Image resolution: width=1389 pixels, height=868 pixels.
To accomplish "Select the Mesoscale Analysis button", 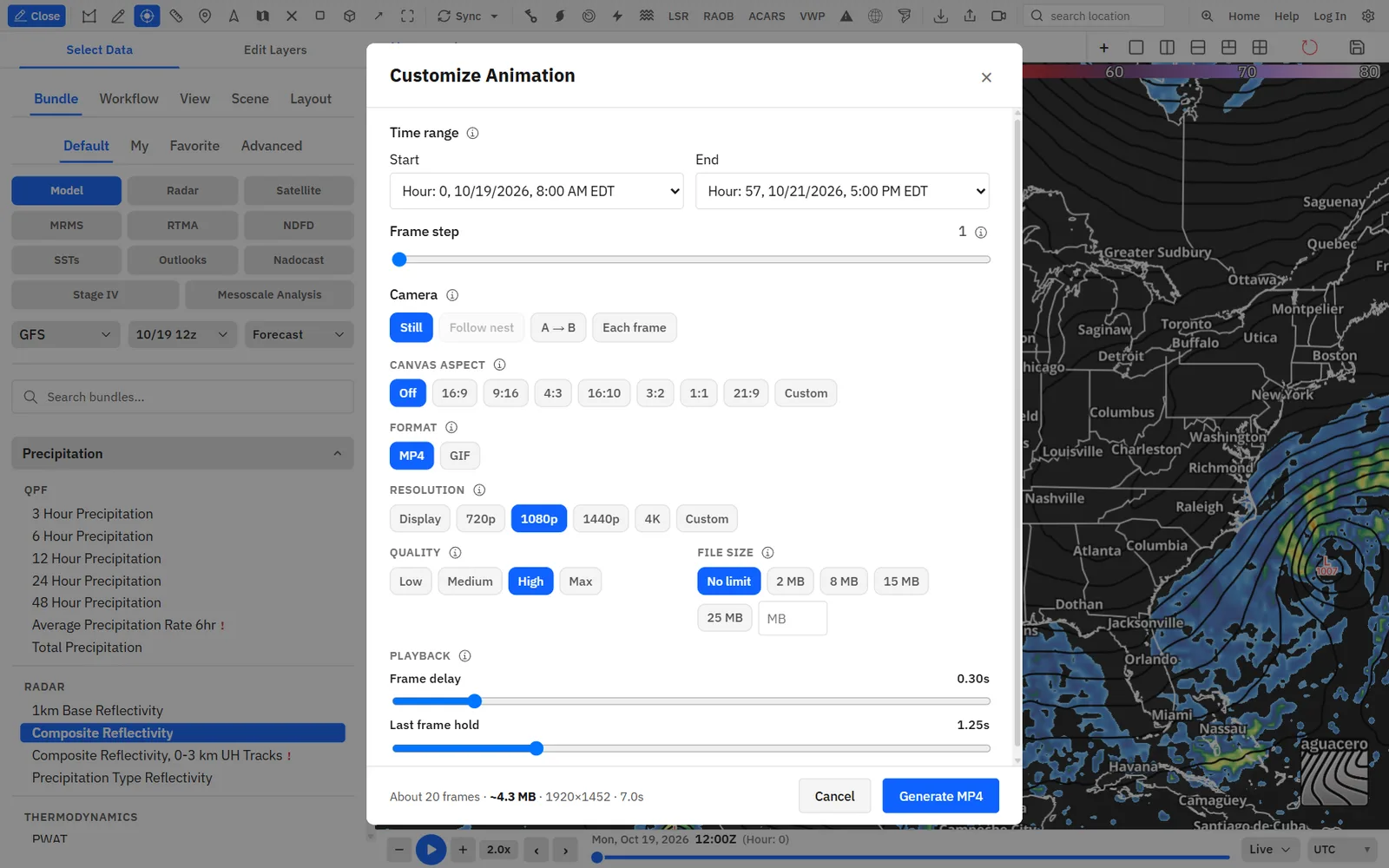I will (x=269, y=294).
